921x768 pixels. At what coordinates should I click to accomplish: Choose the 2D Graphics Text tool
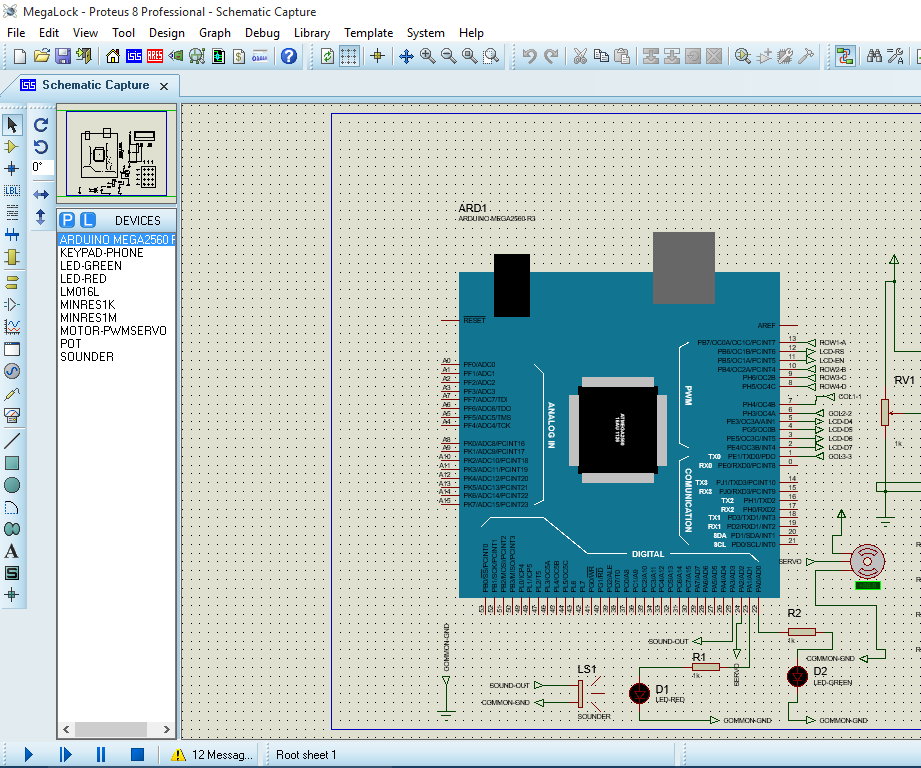(12, 551)
